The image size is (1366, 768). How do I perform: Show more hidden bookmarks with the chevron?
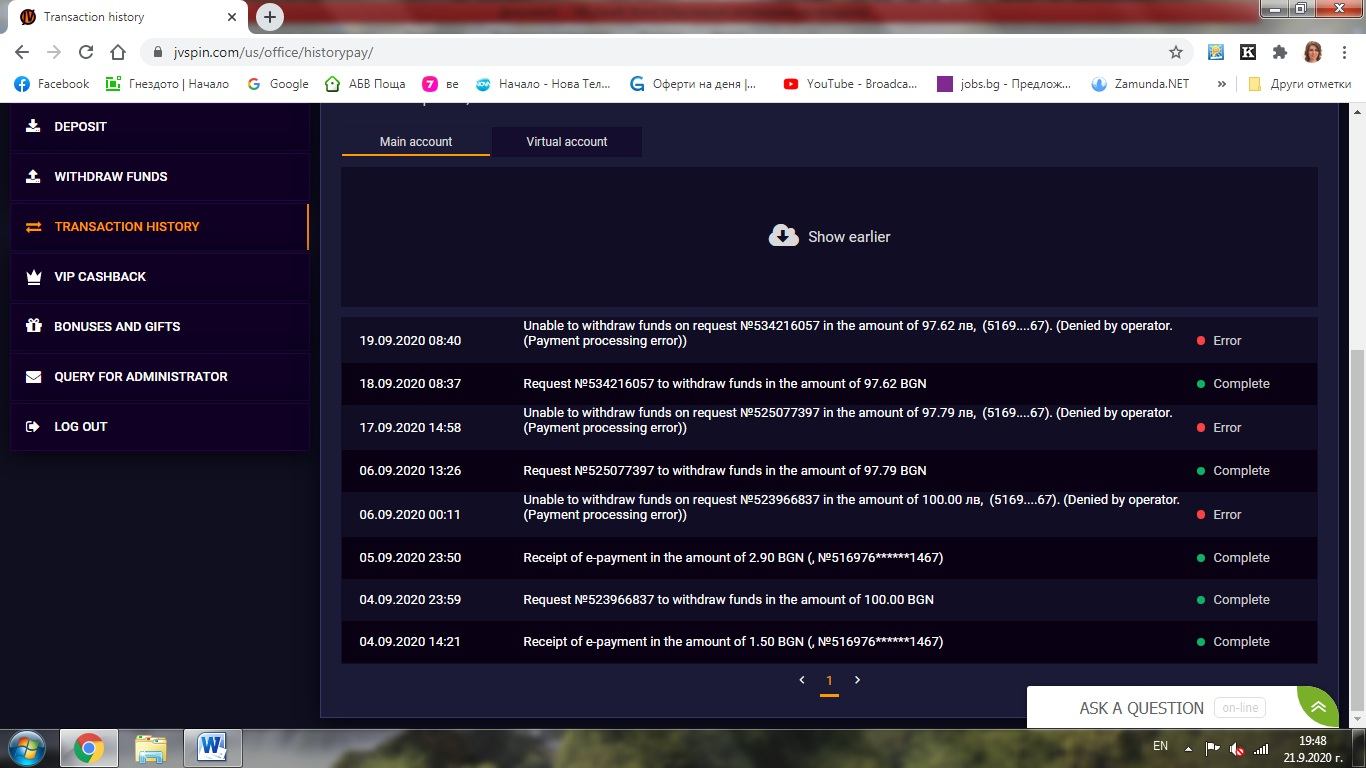point(1221,84)
